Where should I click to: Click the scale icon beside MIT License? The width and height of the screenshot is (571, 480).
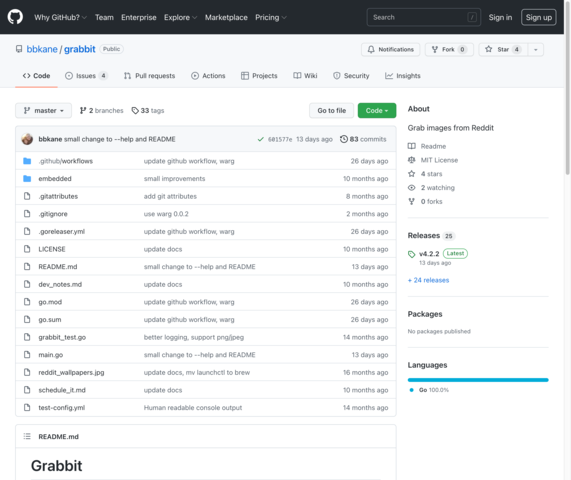(411, 160)
